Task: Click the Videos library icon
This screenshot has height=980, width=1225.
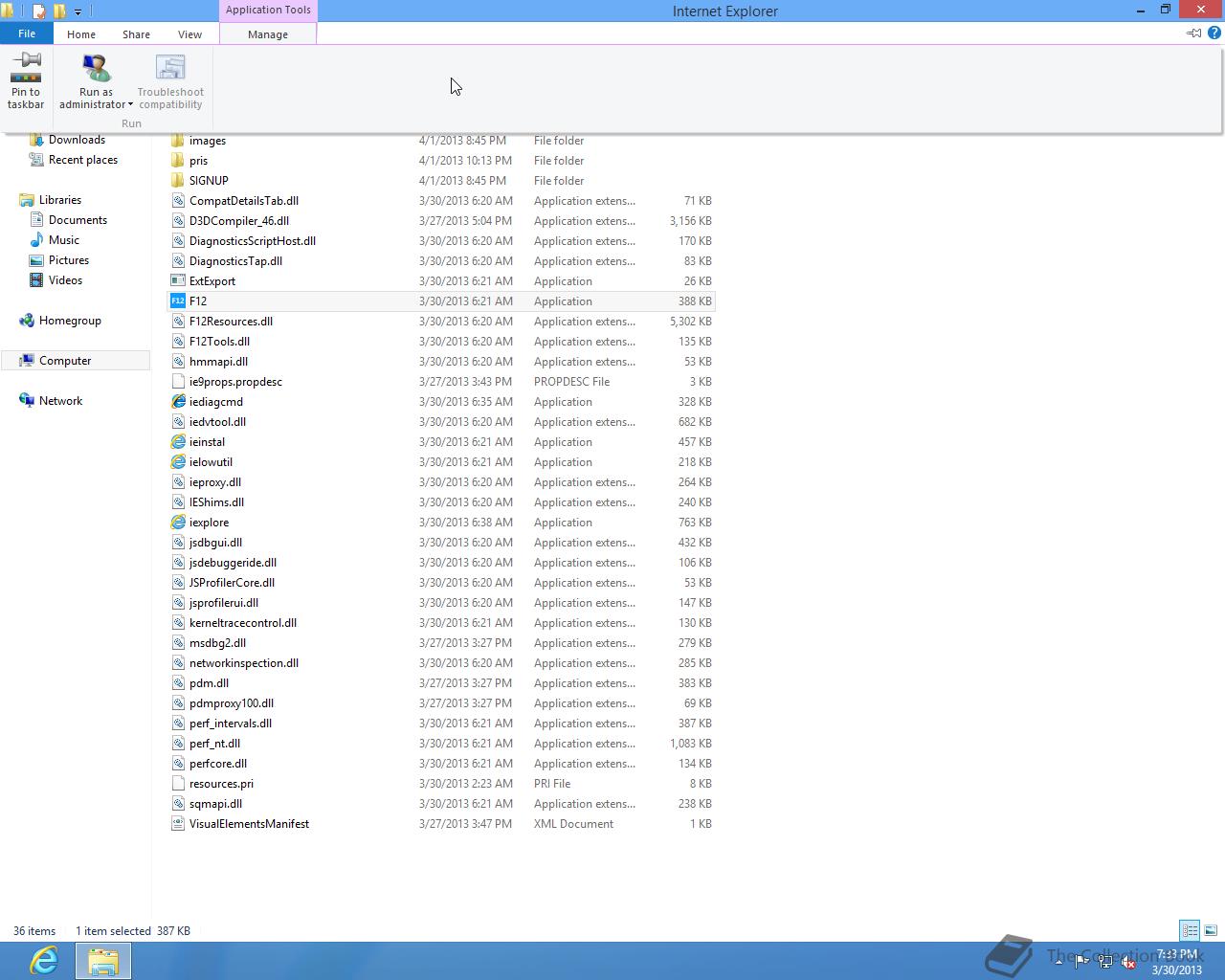Action: click(x=36, y=280)
